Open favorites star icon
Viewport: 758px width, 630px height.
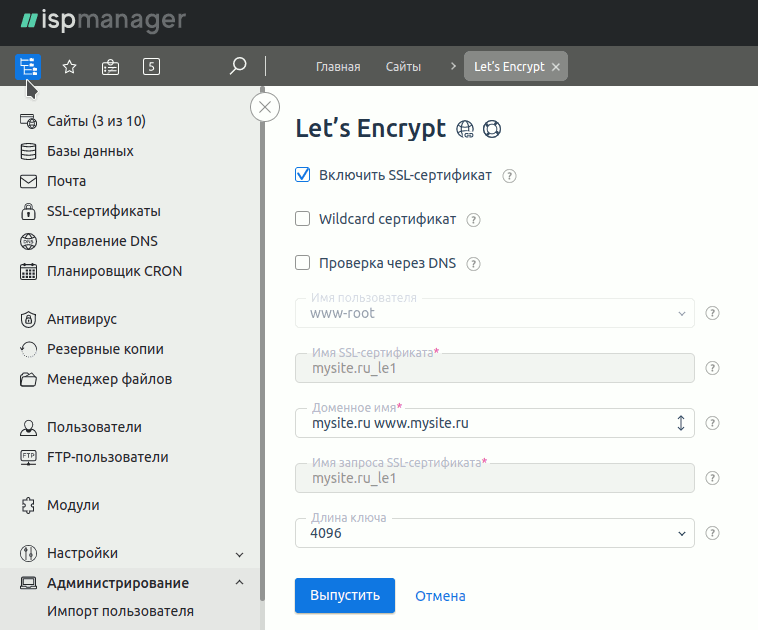point(70,67)
